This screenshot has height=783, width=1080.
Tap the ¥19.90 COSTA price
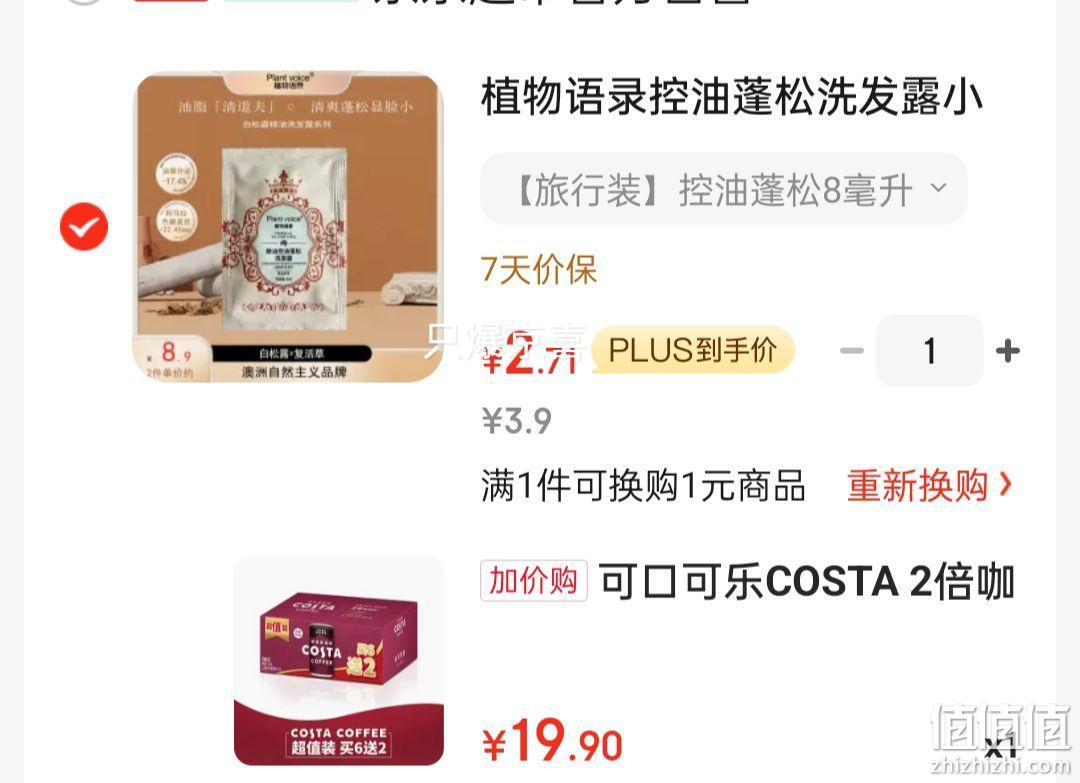click(552, 740)
